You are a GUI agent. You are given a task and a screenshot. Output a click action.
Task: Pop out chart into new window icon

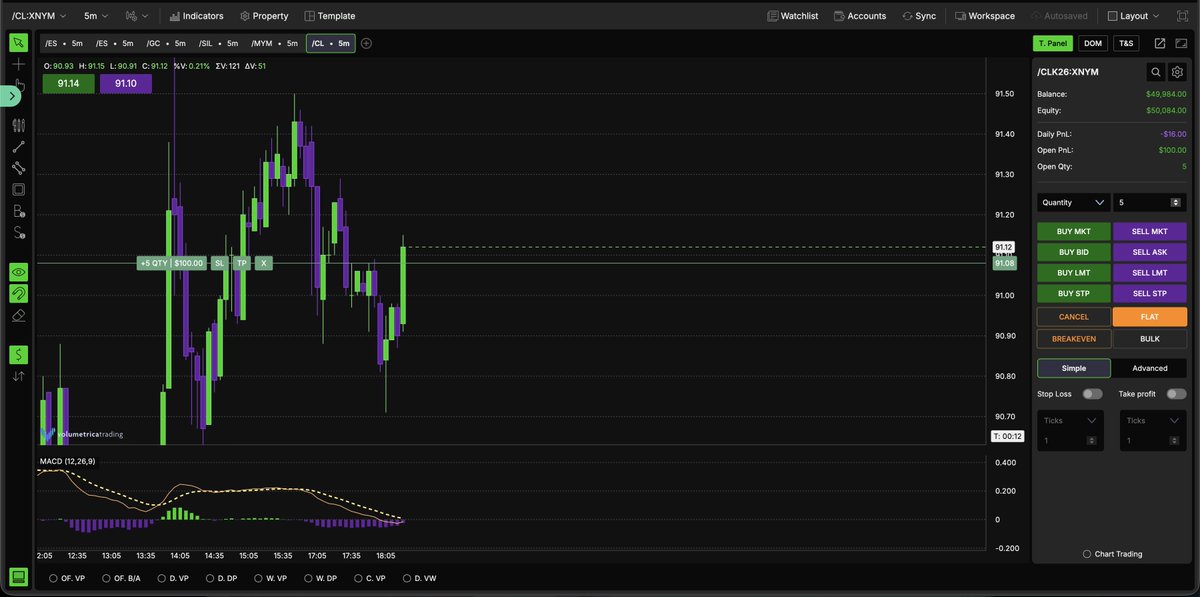pyautogui.click(x=1160, y=43)
